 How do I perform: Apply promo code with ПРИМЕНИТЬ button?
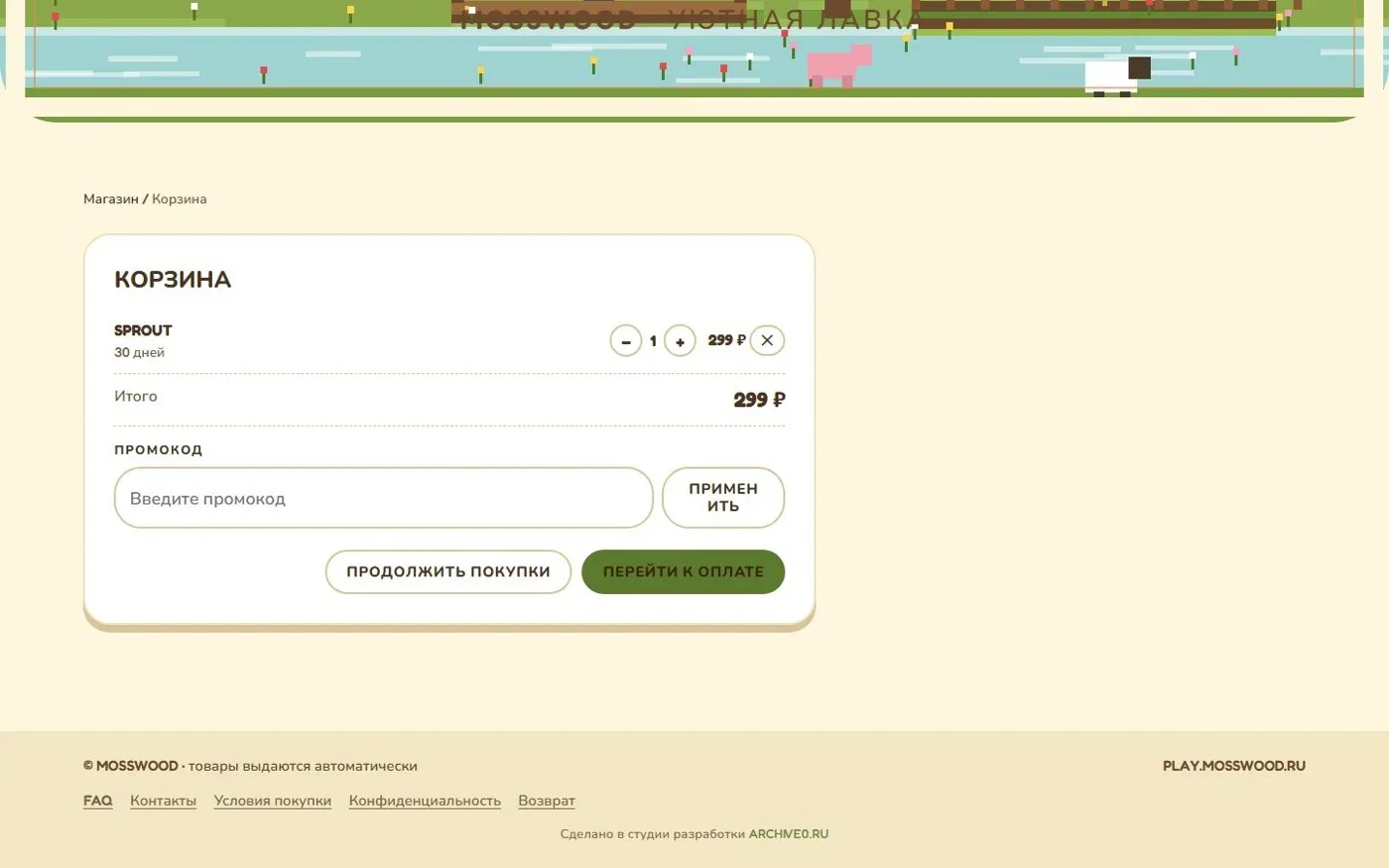(723, 498)
